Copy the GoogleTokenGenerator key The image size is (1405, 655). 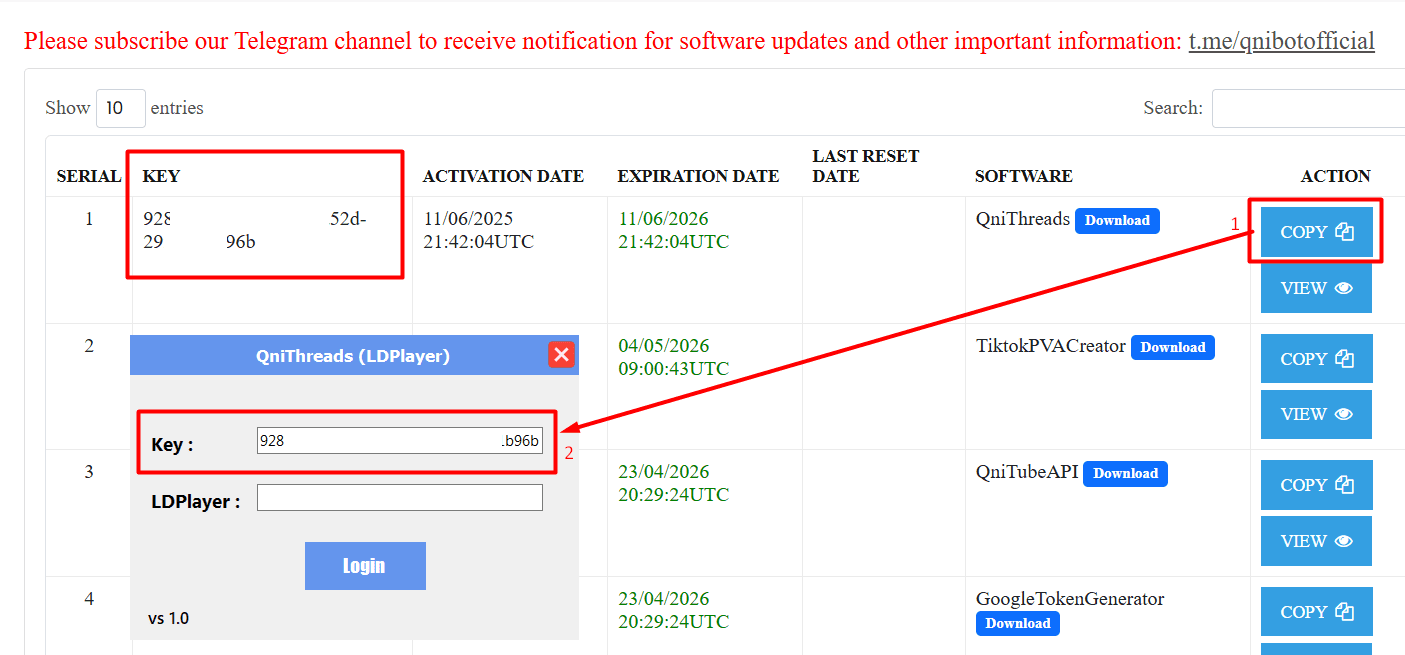(x=1316, y=612)
